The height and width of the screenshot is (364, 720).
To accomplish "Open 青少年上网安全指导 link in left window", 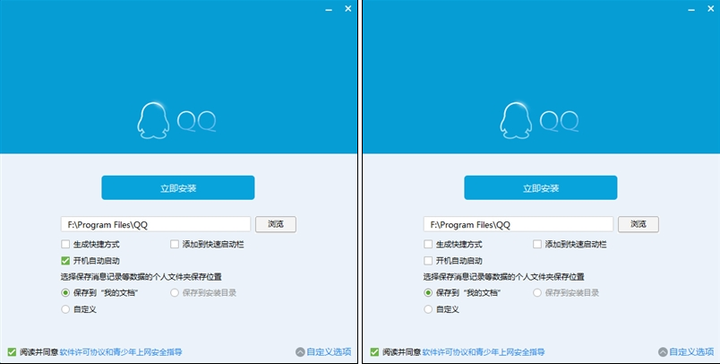I will click(x=147, y=352).
